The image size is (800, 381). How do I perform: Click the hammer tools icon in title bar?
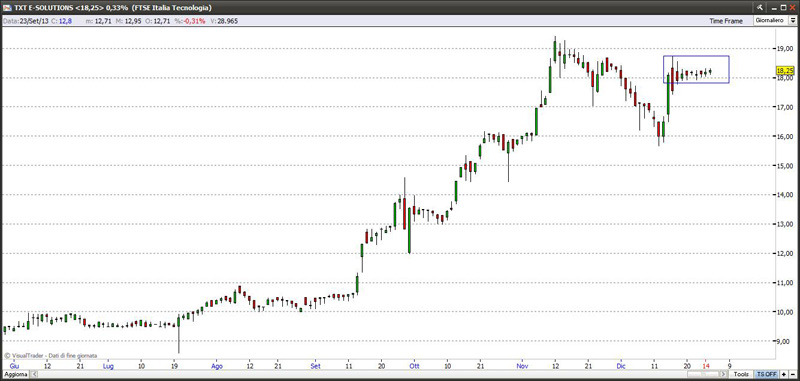pos(760,7)
